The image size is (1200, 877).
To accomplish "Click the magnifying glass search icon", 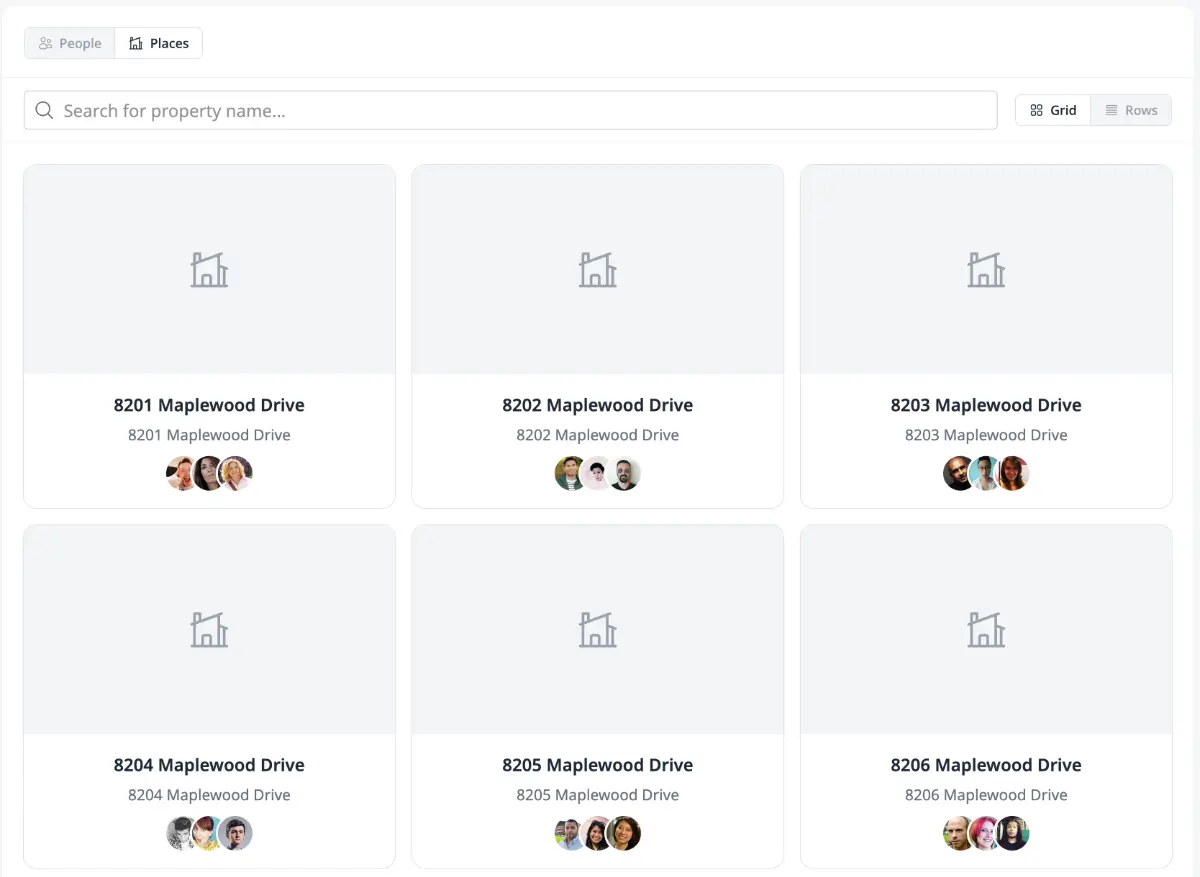I will (x=44, y=110).
